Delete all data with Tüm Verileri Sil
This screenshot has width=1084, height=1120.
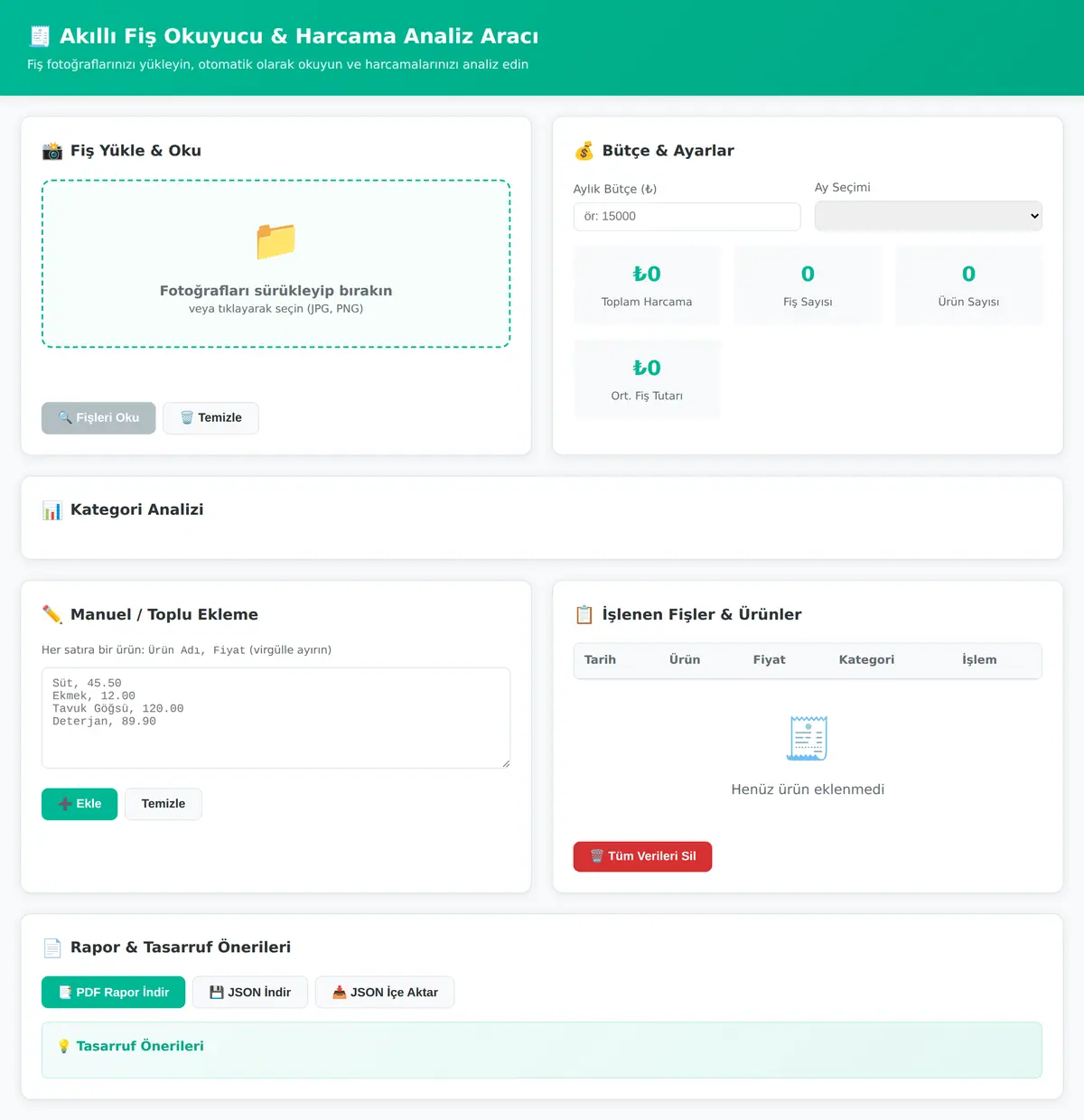click(642, 856)
